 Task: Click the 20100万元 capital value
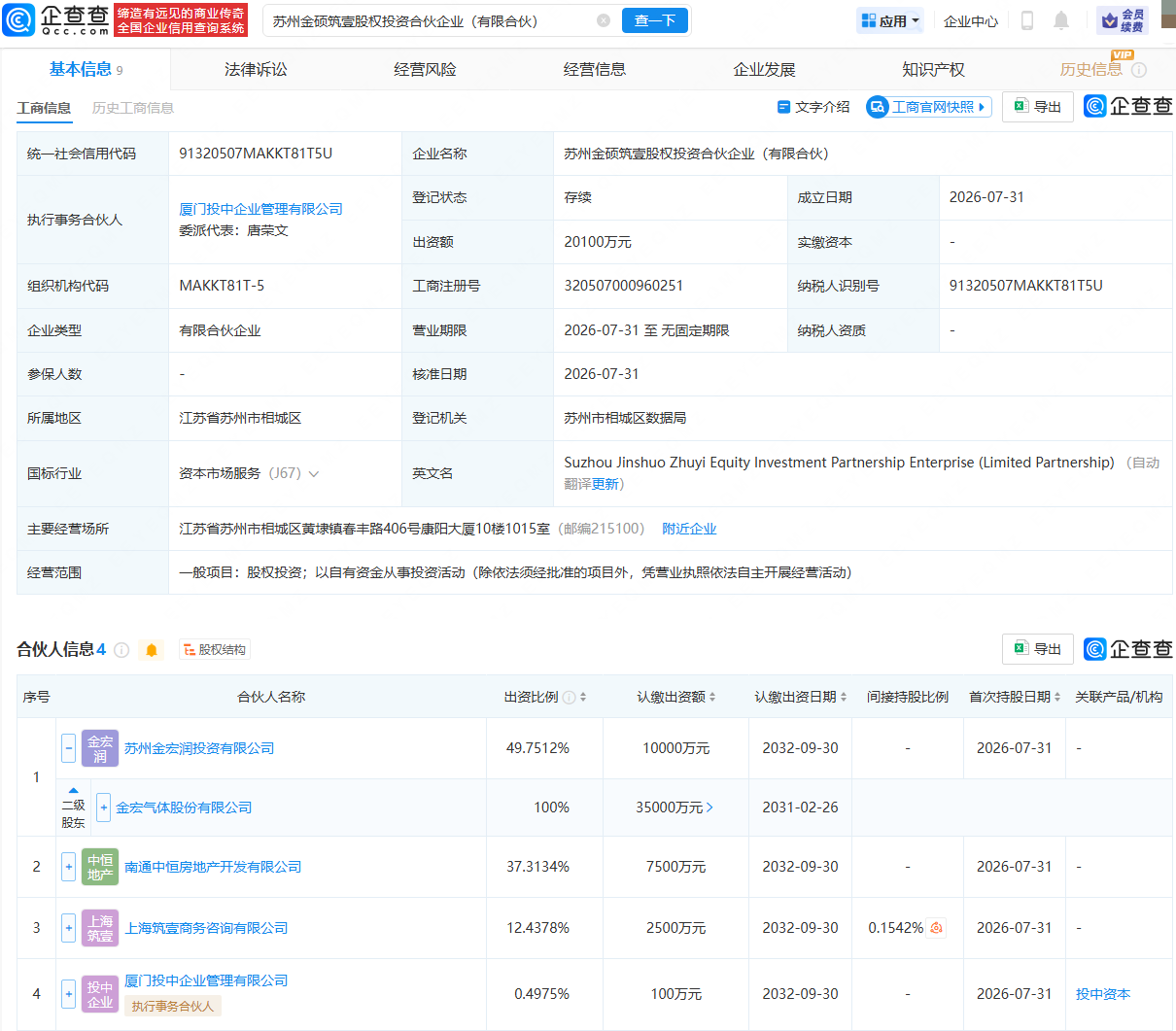pos(598,242)
